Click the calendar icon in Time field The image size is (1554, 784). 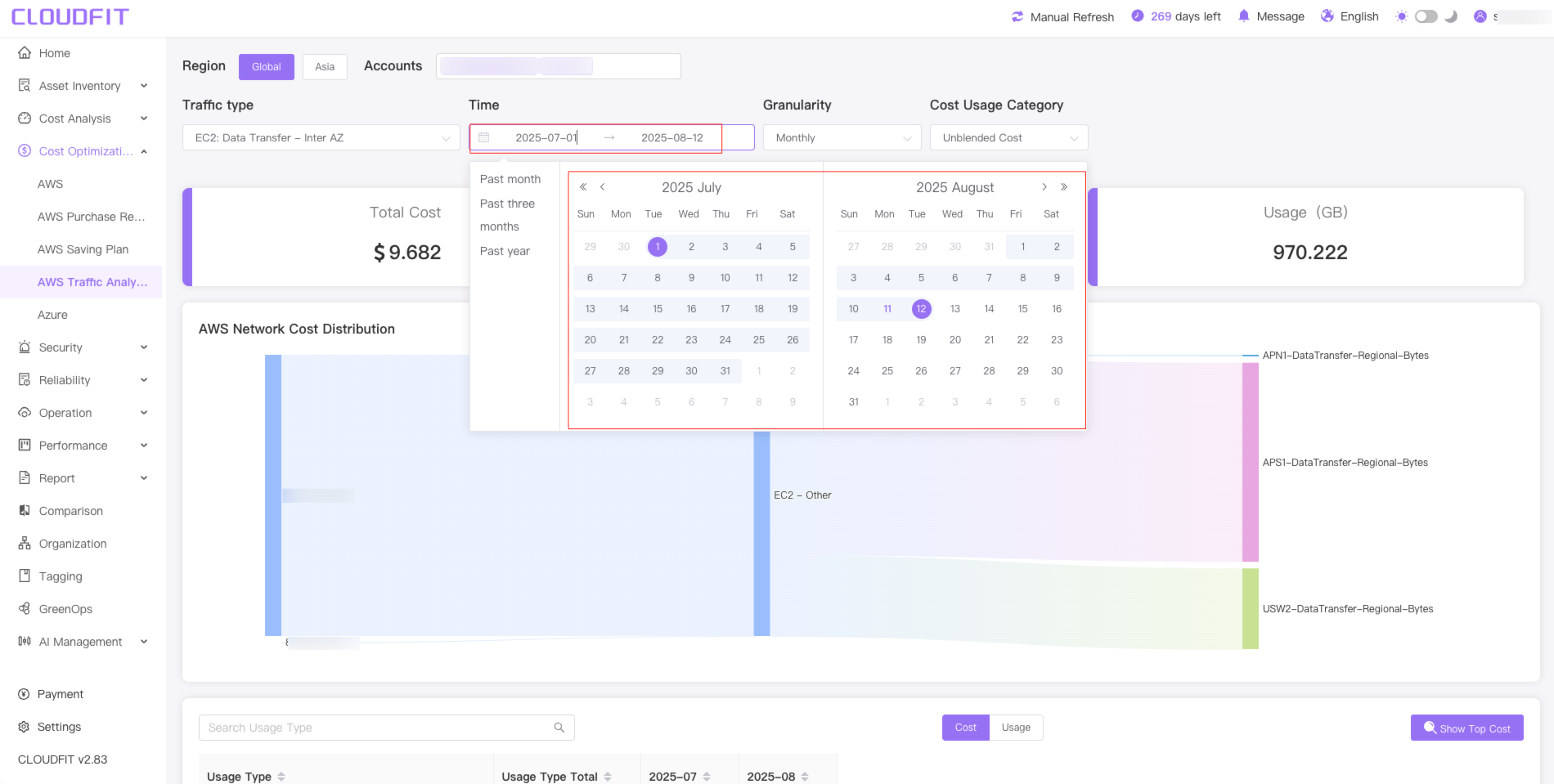tap(484, 137)
